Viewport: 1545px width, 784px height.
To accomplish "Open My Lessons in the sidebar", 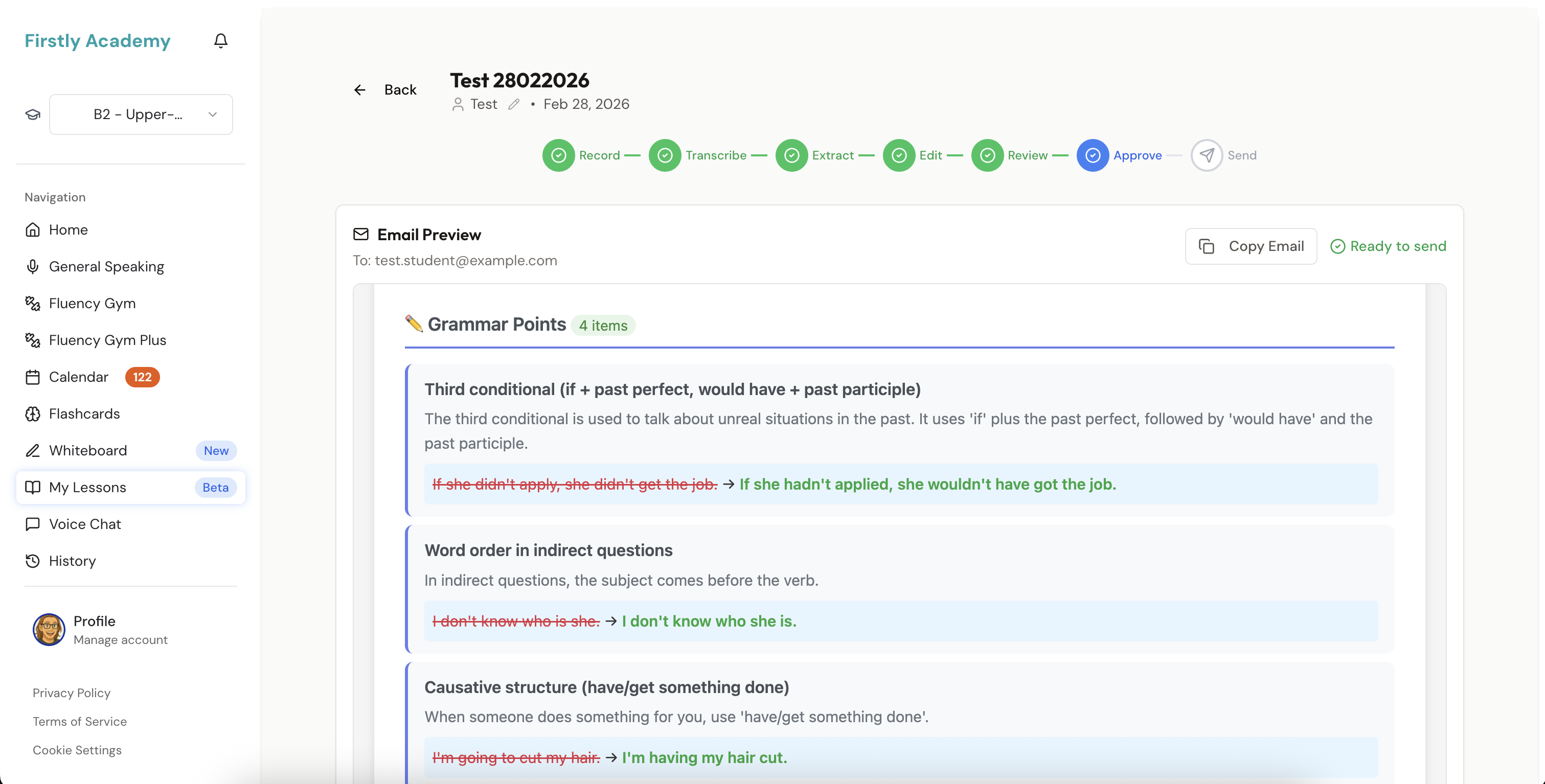I will (x=87, y=487).
